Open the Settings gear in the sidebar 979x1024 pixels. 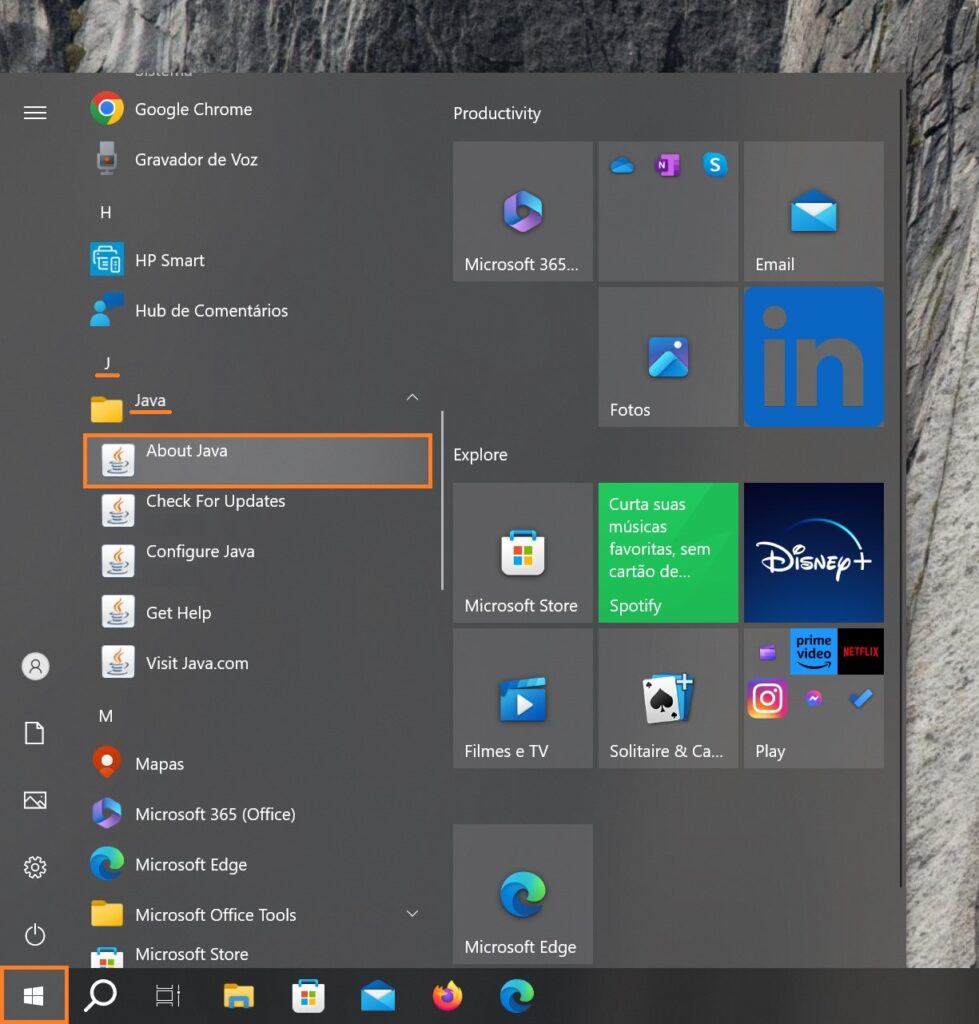35,867
